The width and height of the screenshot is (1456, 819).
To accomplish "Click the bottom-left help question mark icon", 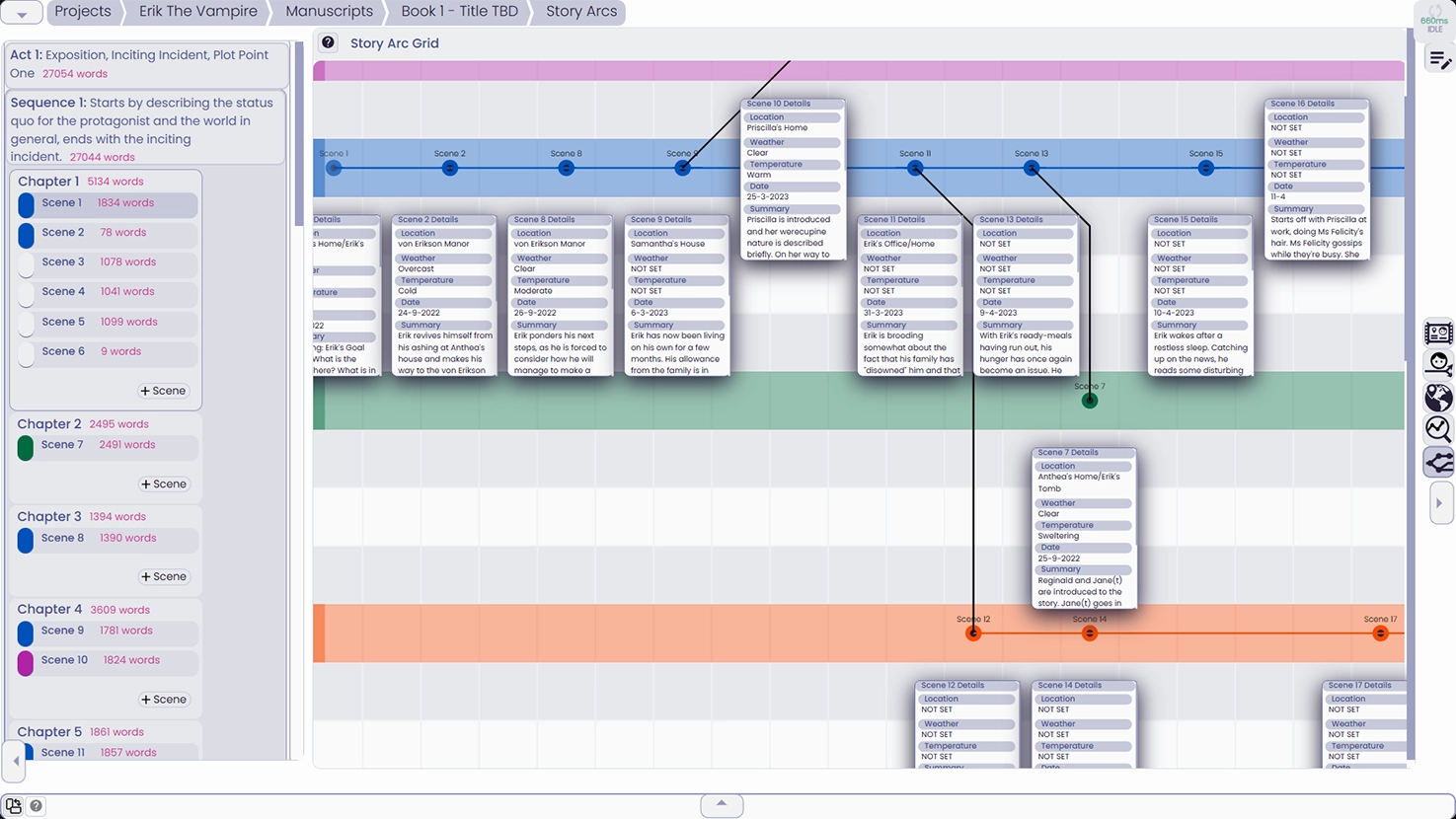I will (37, 806).
